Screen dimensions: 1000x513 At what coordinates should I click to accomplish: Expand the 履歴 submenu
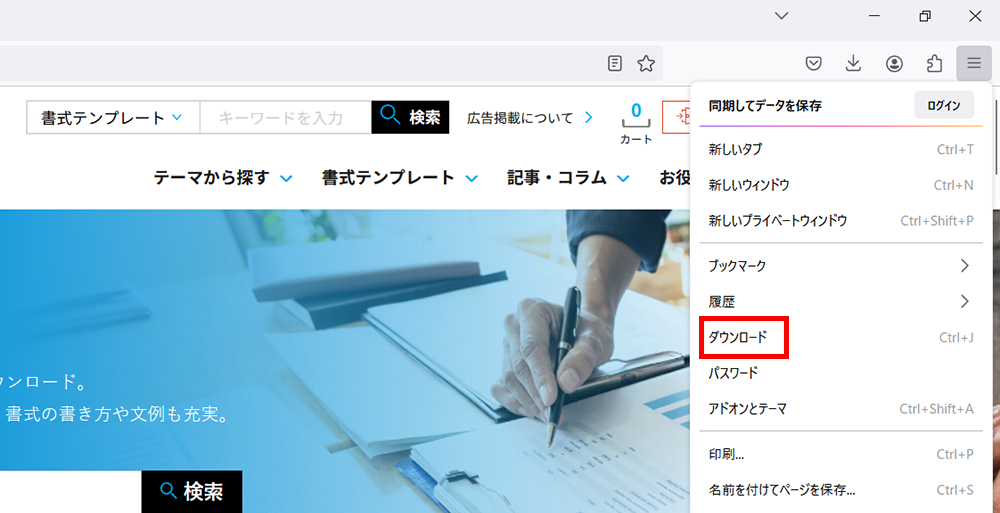click(841, 301)
